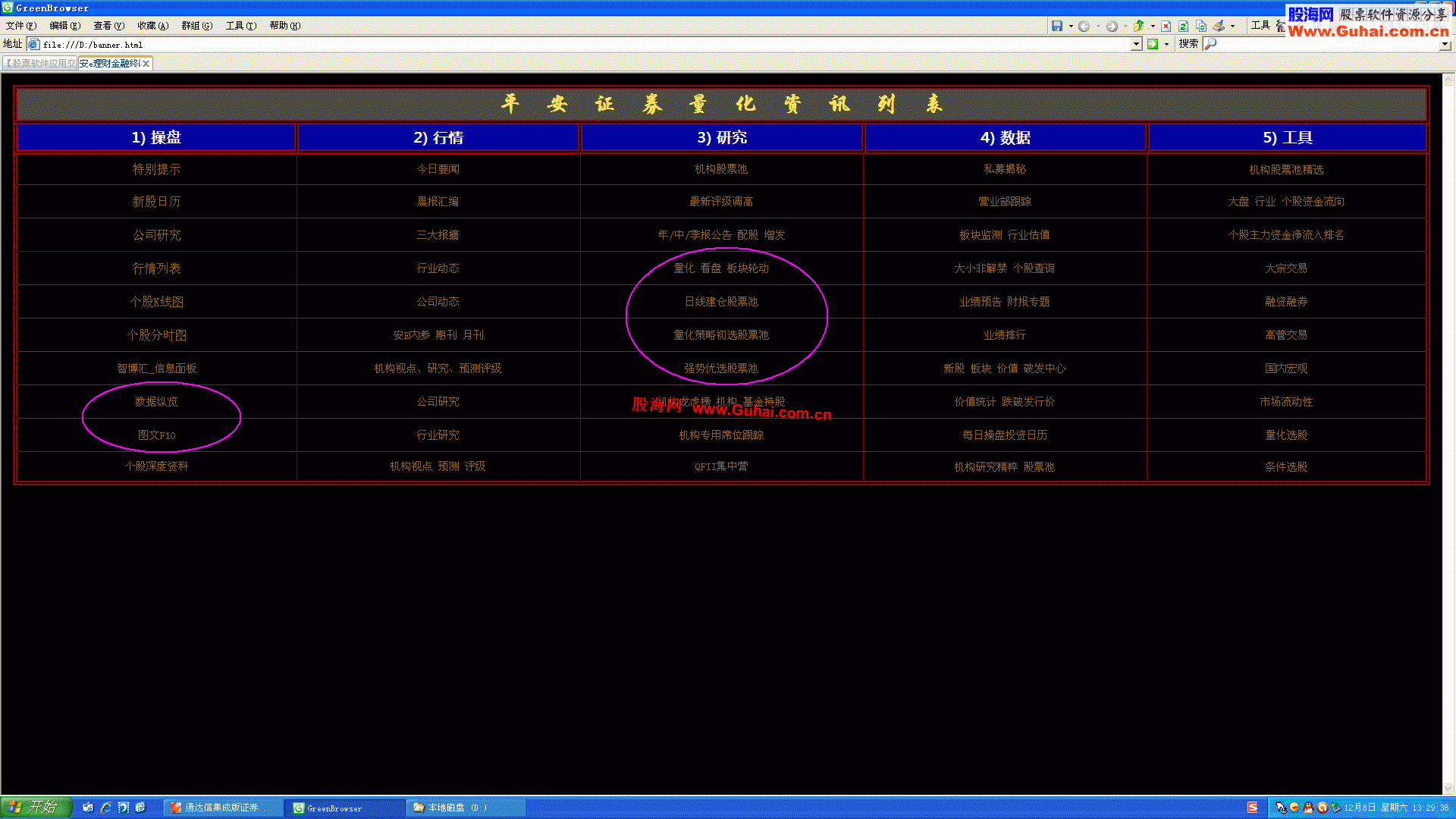
Task: Launch Internet Explorer from quick launch
Action: pos(105,808)
